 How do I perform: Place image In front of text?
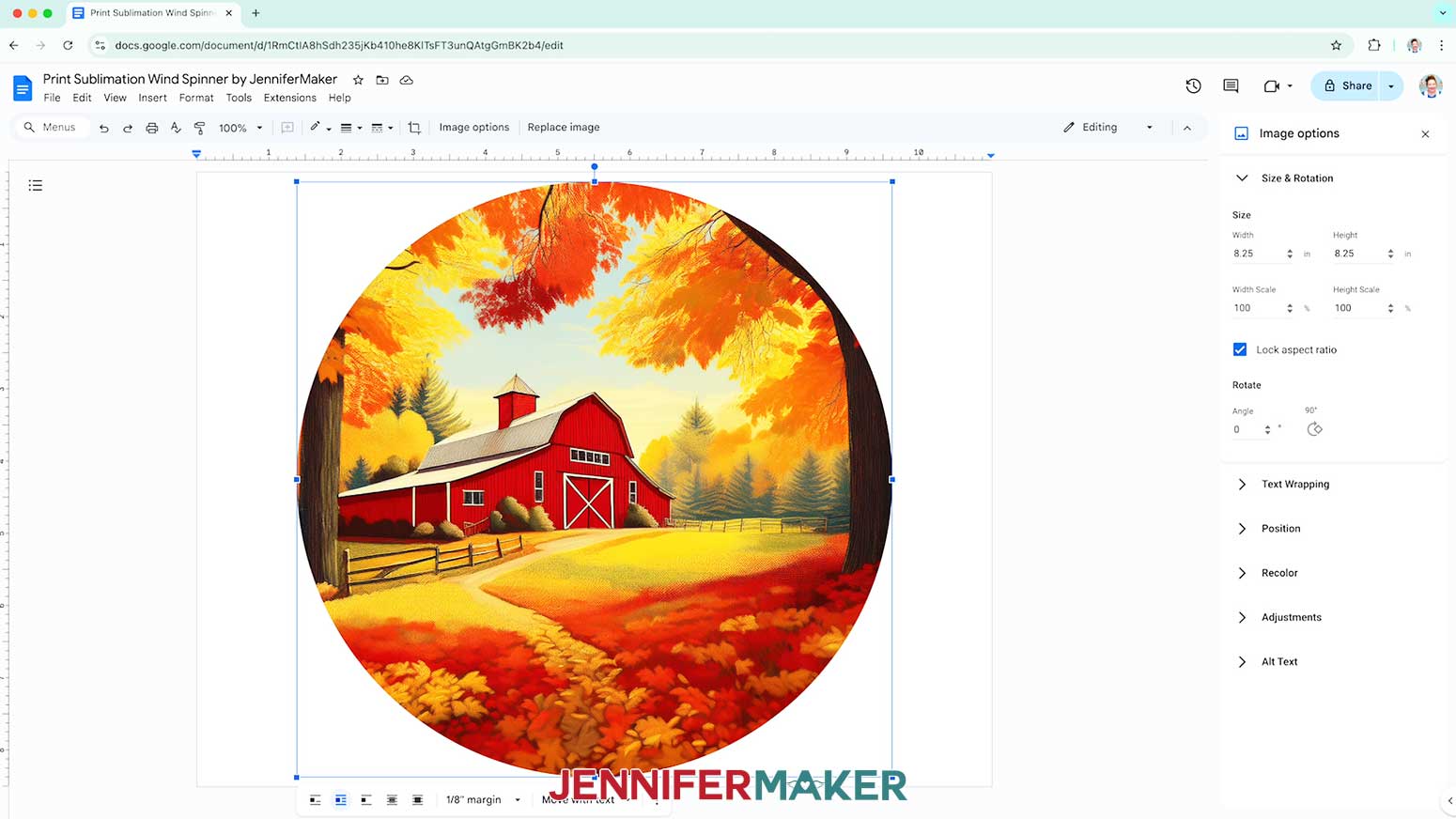click(417, 800)
